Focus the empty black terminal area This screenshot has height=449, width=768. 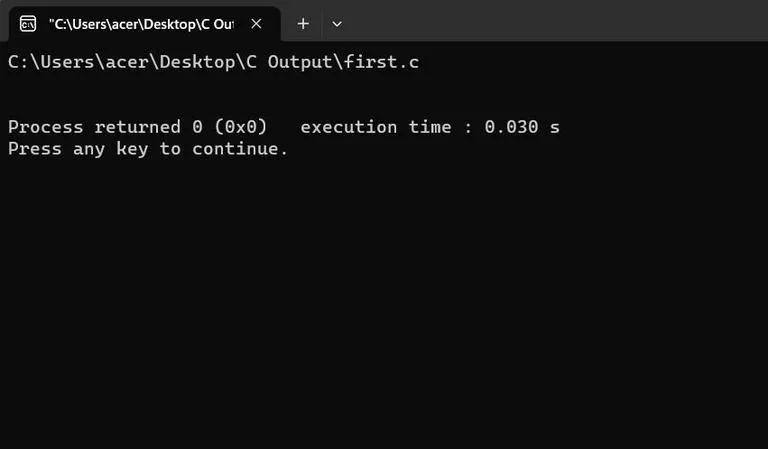tap(384, 300)
